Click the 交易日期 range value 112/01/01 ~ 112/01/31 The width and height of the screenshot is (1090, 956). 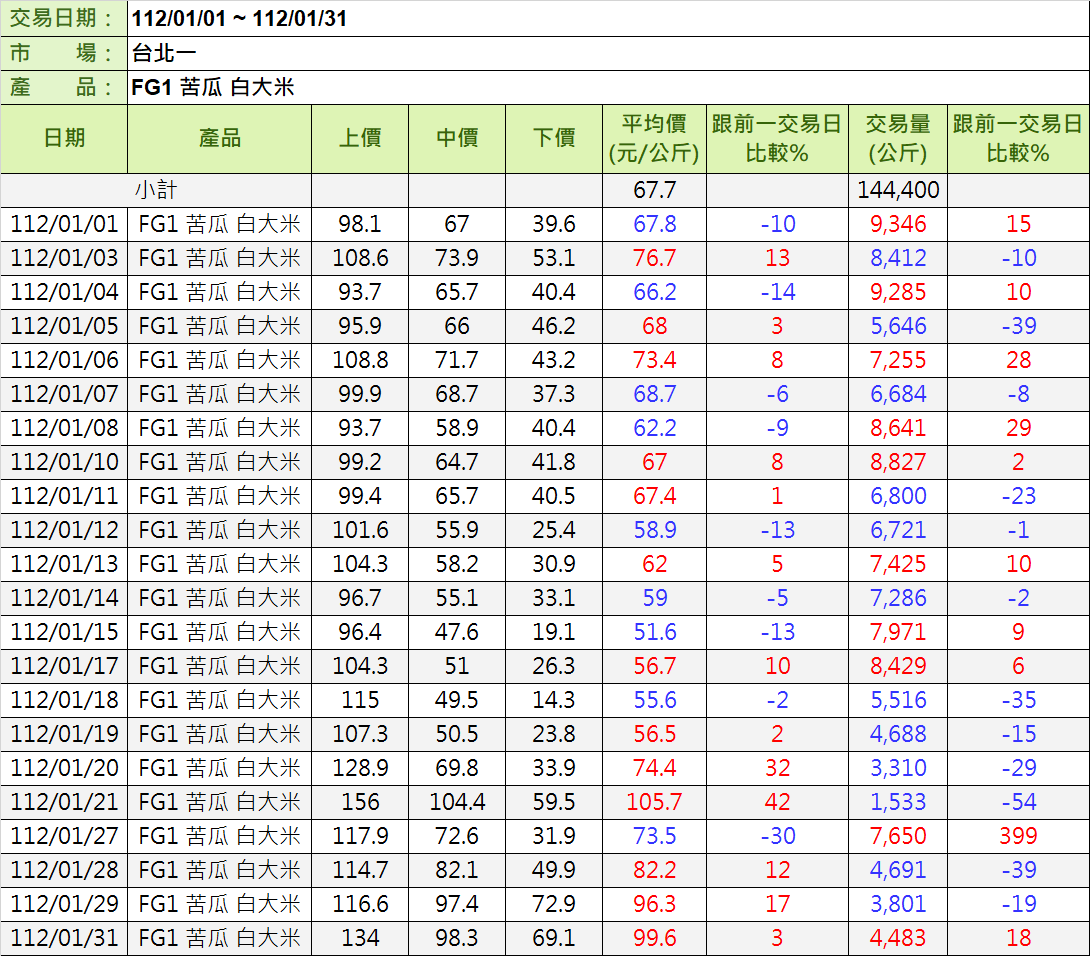[x=239, y=19]
